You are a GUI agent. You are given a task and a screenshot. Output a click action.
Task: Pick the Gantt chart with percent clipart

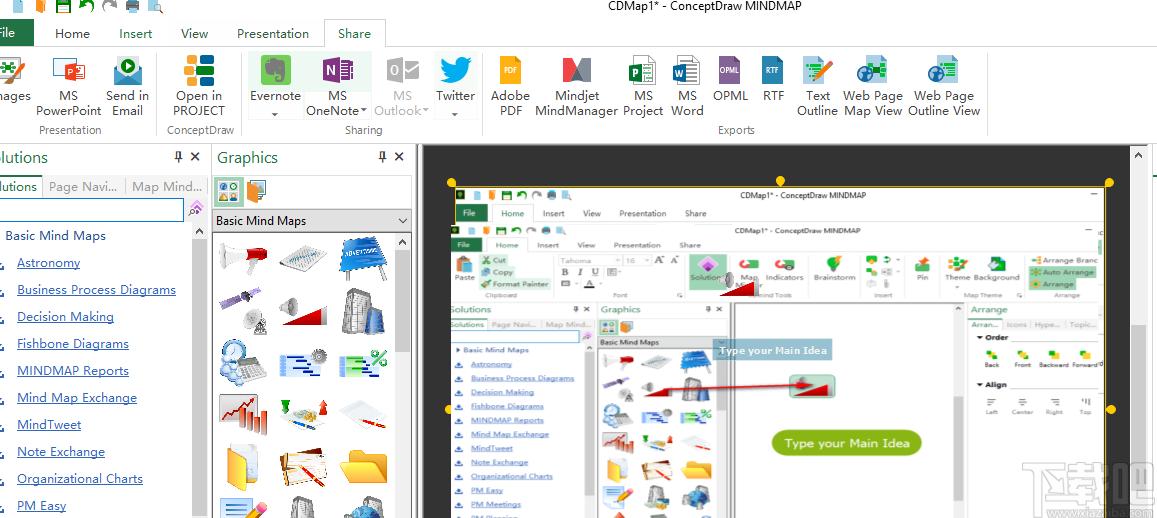(x=364, y=363)
